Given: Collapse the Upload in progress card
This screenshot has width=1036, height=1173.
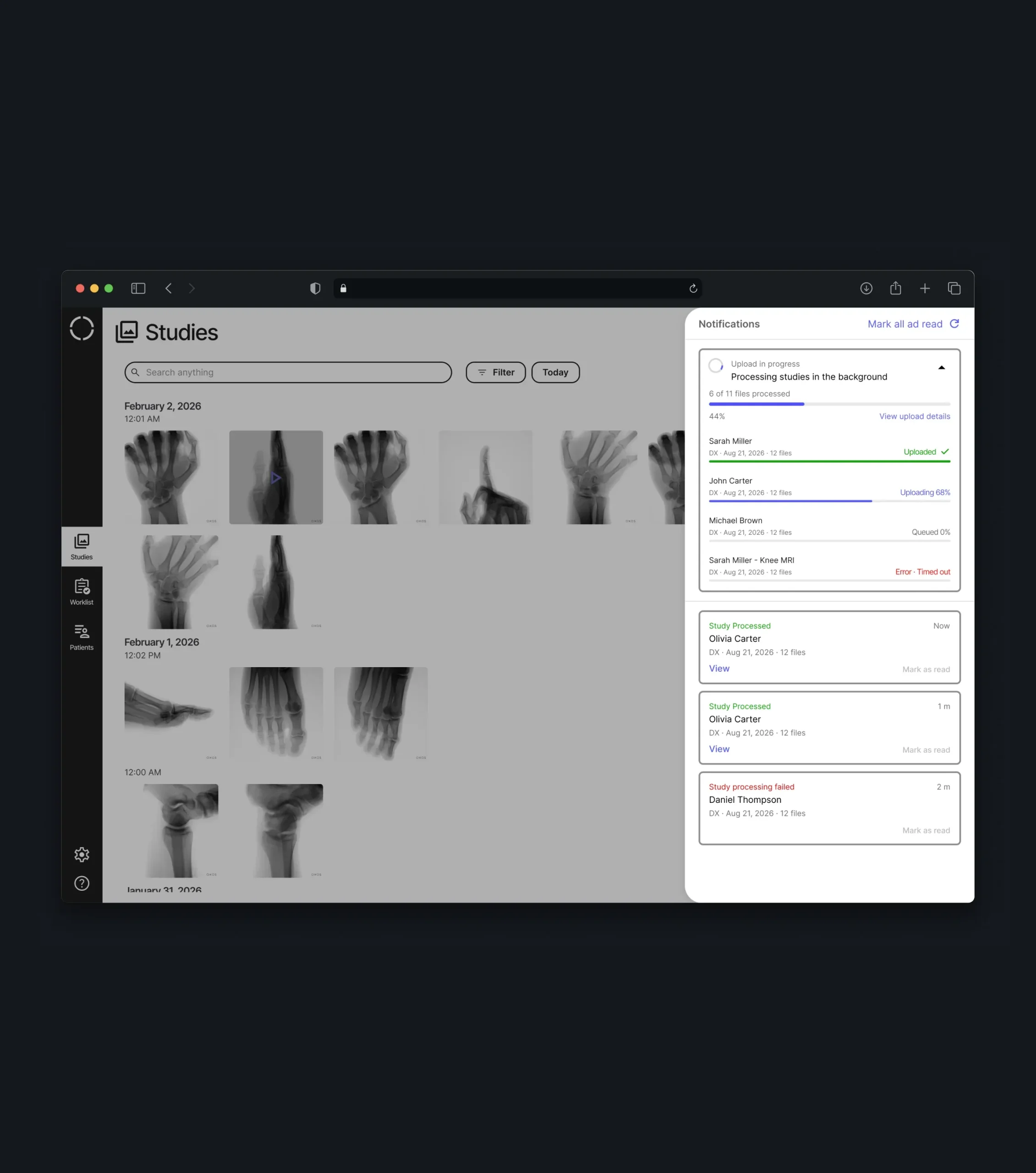Looking at the screenshot, I should [941, 367].
